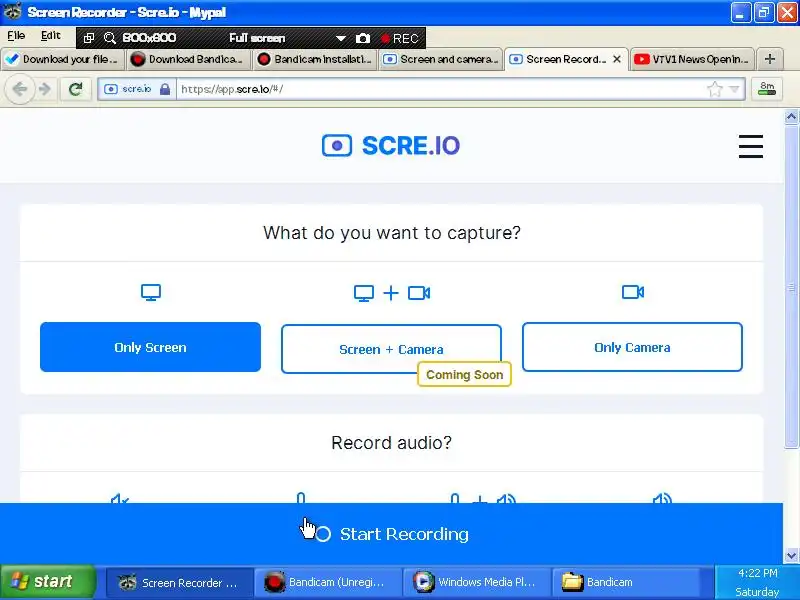This screenshot has height=600, width=800.
Task: Click the Bandicam screenshot camera icon
Action: pos(363,38)
